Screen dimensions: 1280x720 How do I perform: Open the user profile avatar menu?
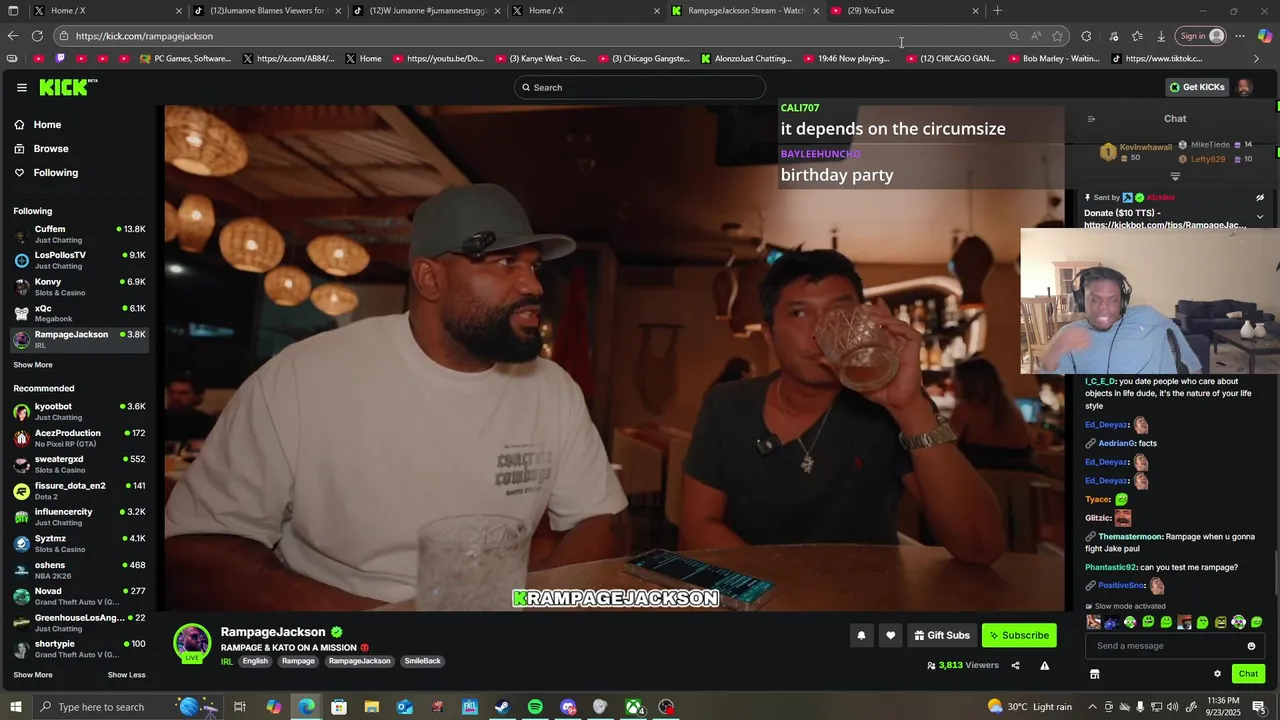click(1244, 87)
